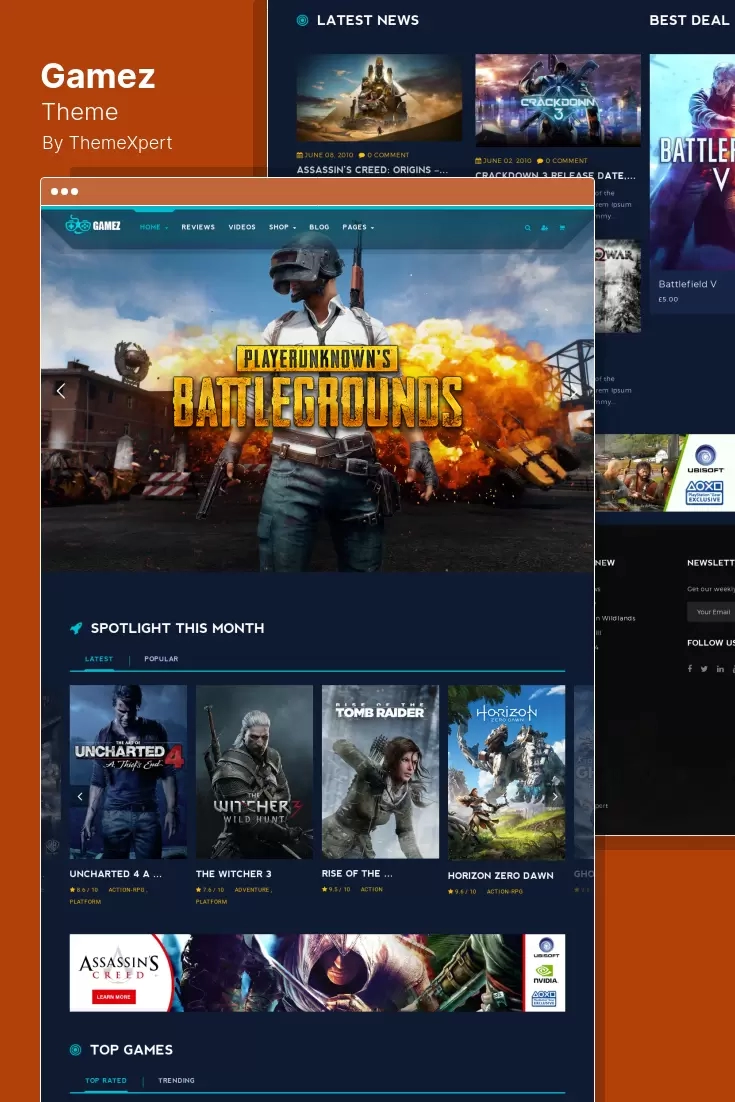
Task: Click the PlayerUnknown's Battlegrounds hero title
Action: pyautogui.click(x=318, y=387)
